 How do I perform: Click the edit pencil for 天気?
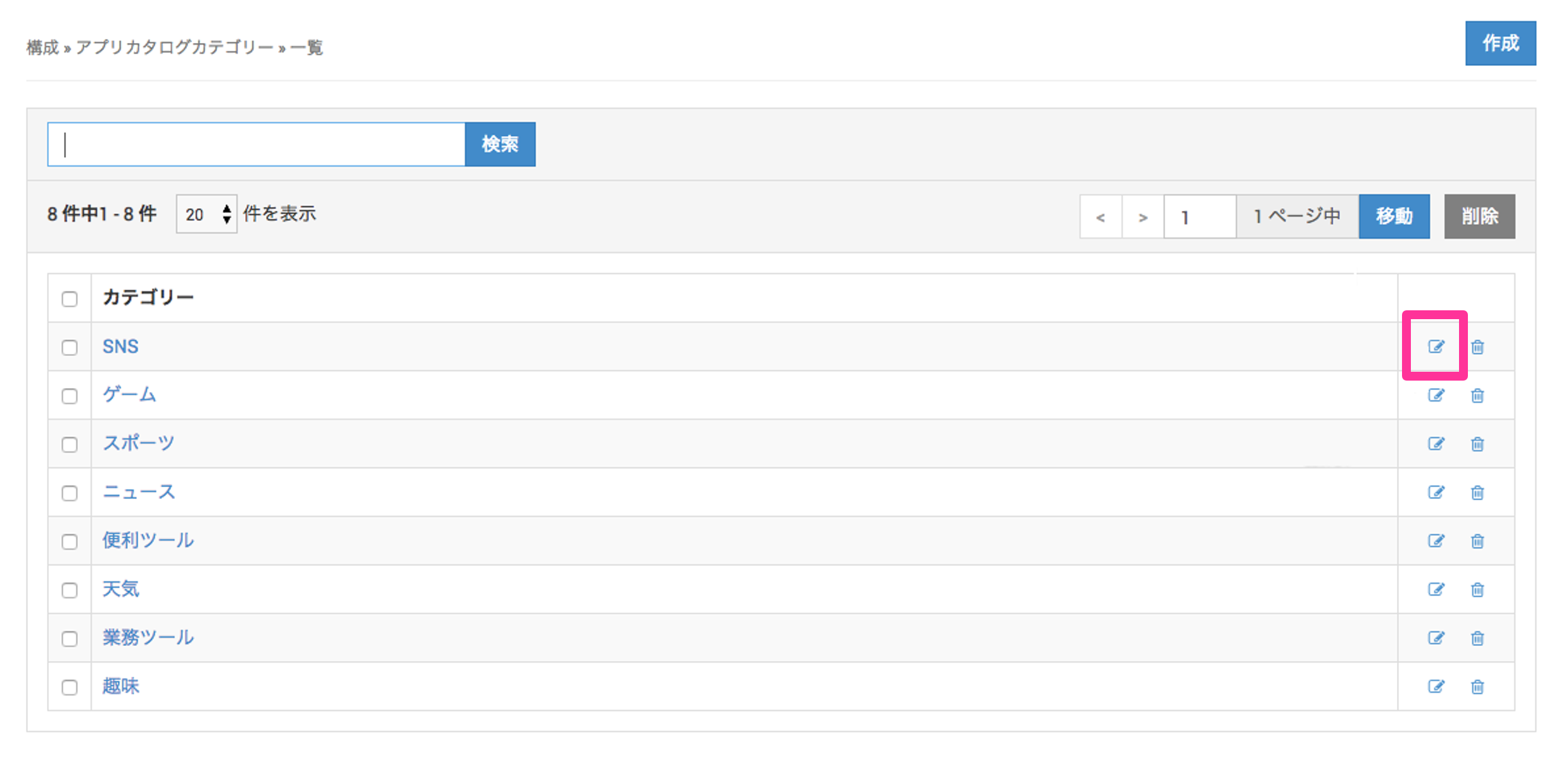coord(1436,590)
